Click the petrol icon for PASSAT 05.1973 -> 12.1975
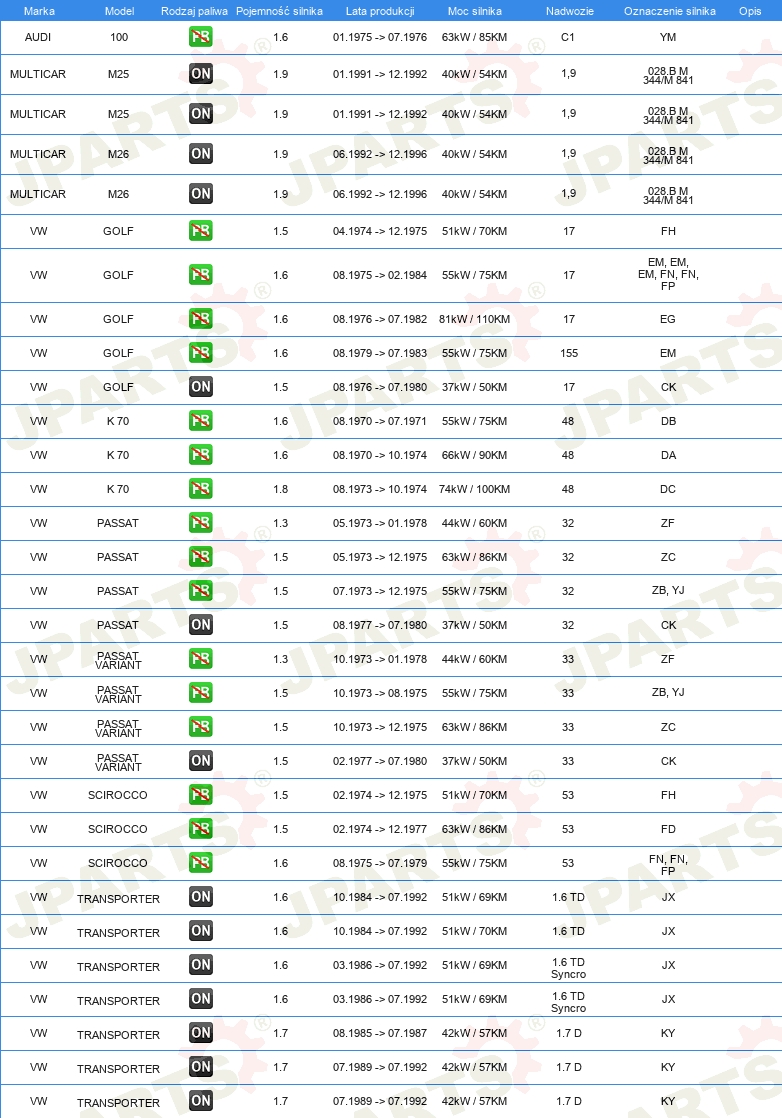The height and width of the screenshot is (1118, 782). tap(201, 557)
